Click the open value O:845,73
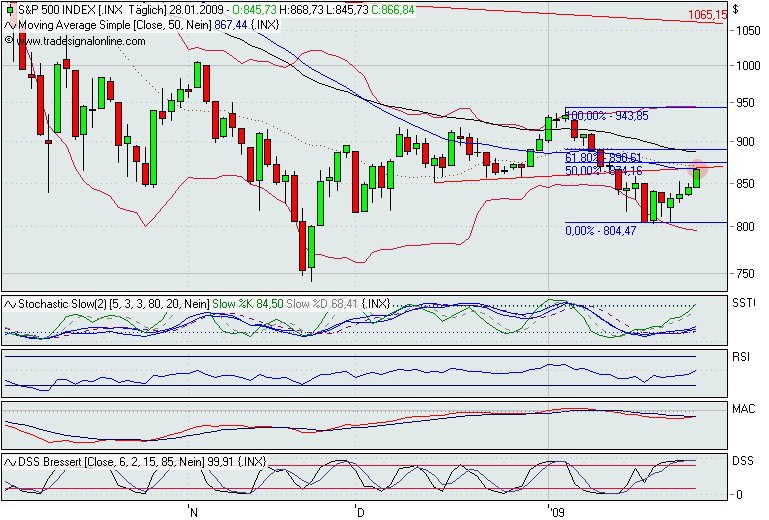The height and width of the screenshot is (520, 769). coord(254,9)
